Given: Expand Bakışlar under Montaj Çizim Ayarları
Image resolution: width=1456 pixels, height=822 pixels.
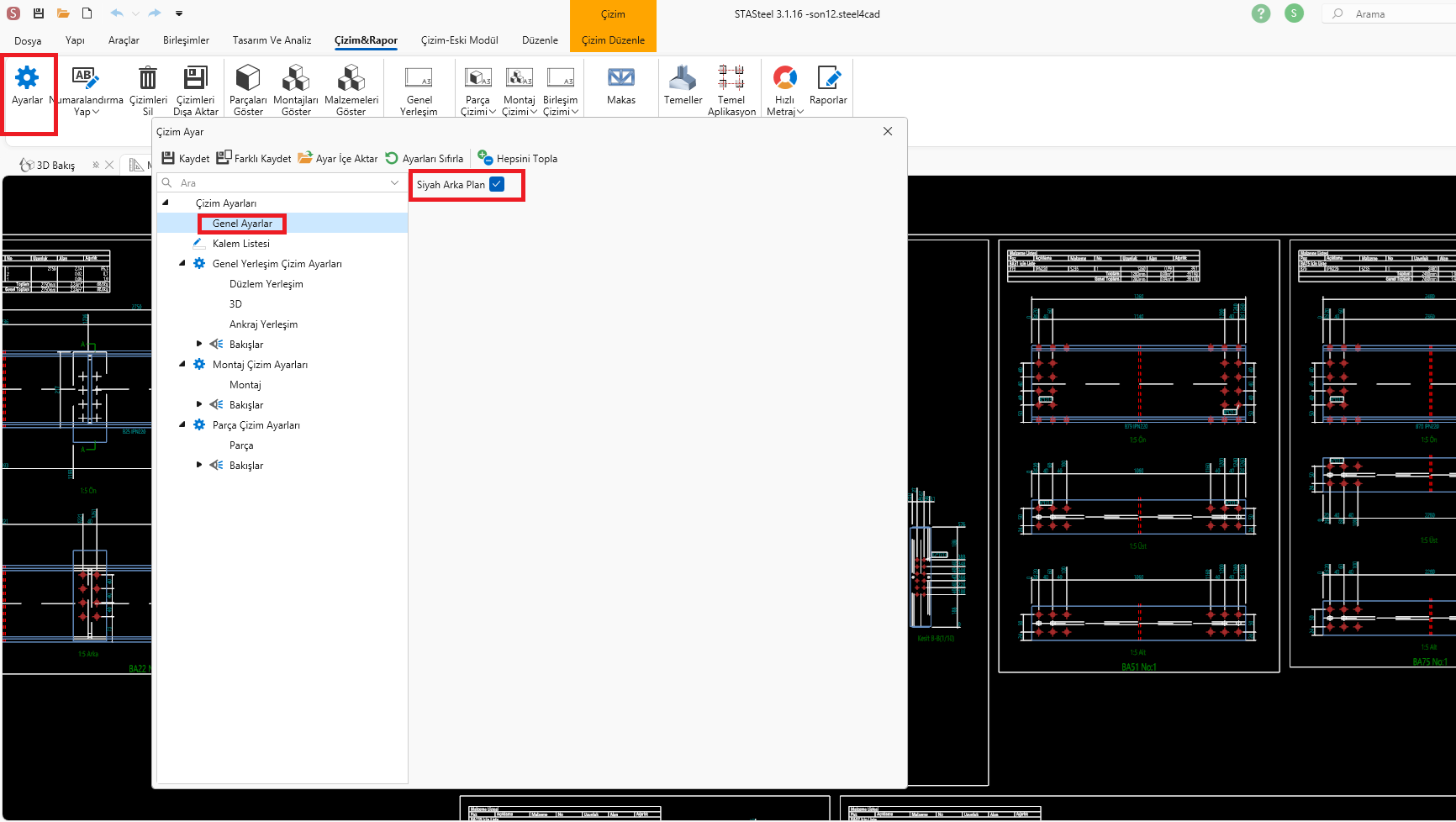Looking at the screenshot, I should click(x=199, y=405).
